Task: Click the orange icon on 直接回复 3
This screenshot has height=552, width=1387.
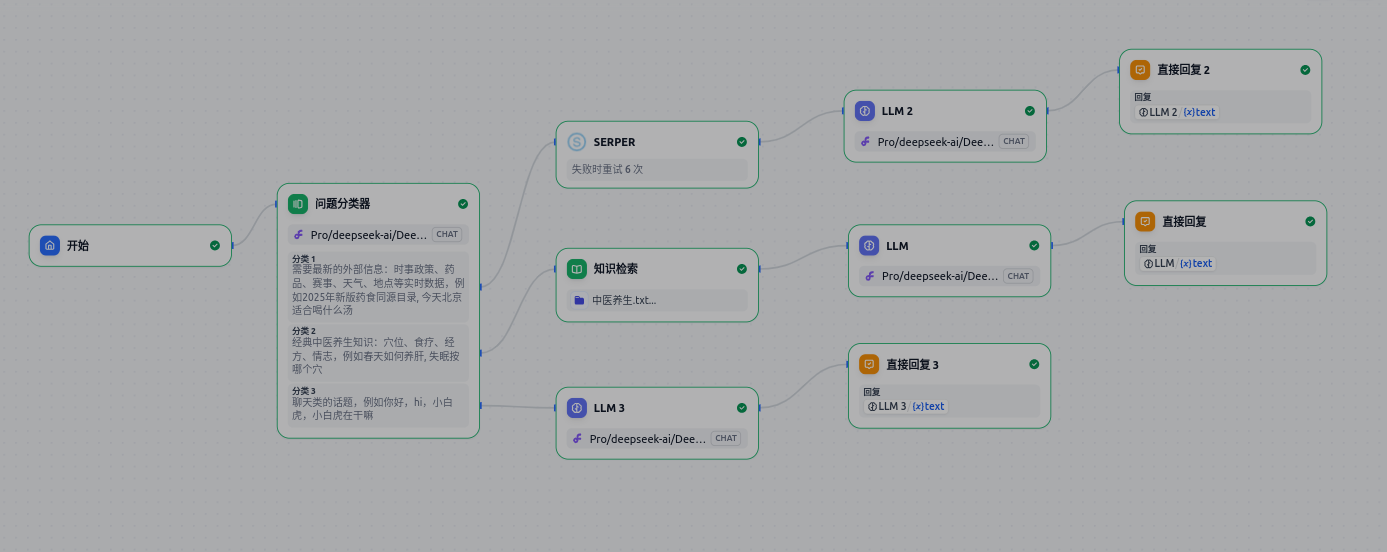Action: 869,365
